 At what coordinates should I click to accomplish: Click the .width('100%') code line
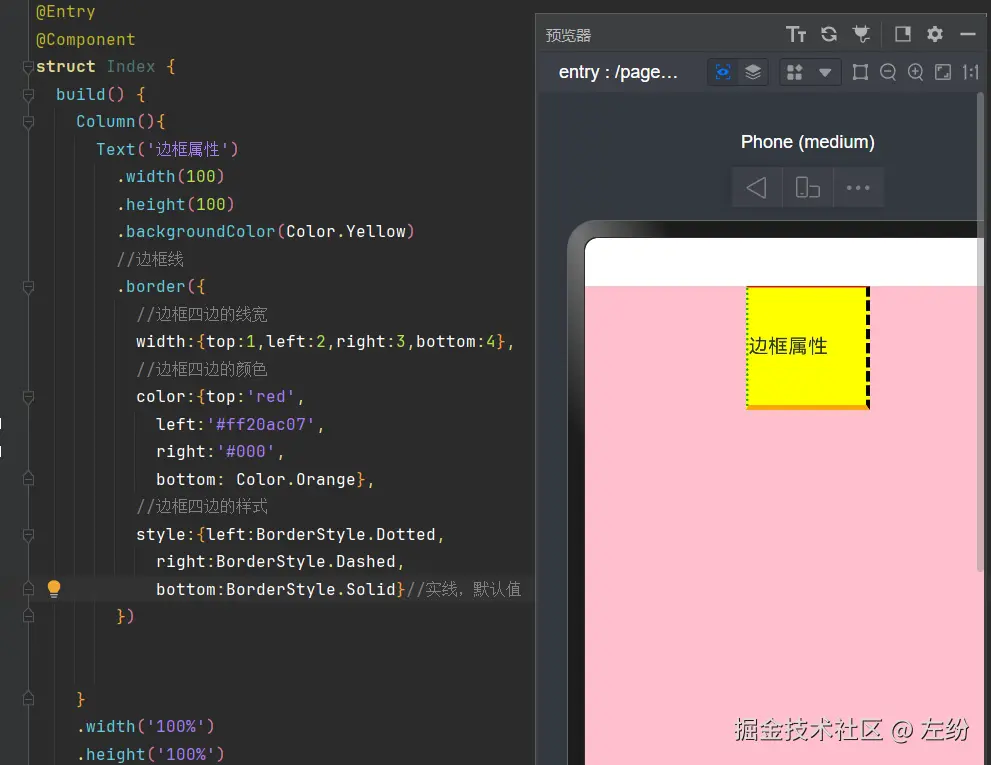(x=145, y=726)
